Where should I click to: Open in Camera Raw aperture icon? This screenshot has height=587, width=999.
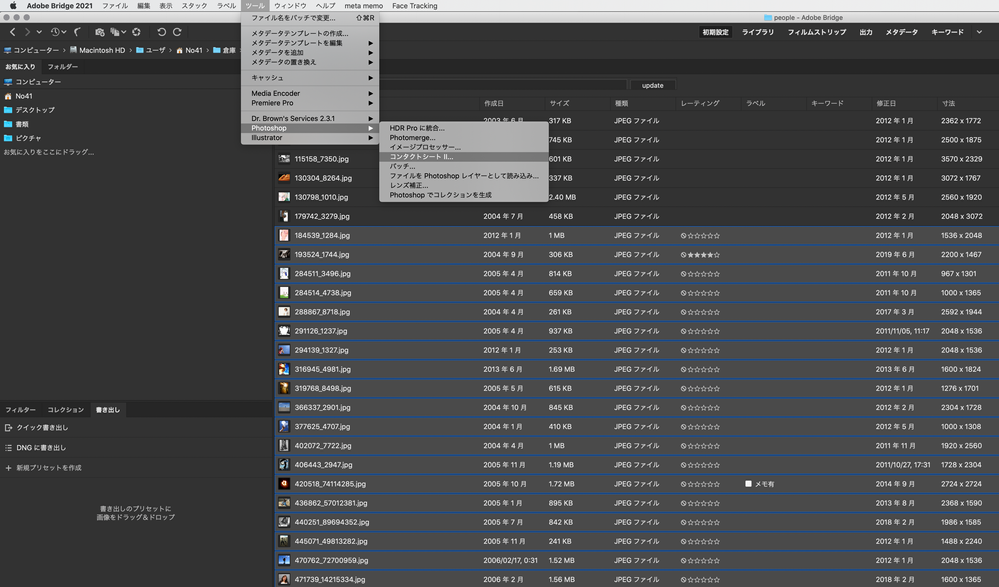(x=136, y=32)
